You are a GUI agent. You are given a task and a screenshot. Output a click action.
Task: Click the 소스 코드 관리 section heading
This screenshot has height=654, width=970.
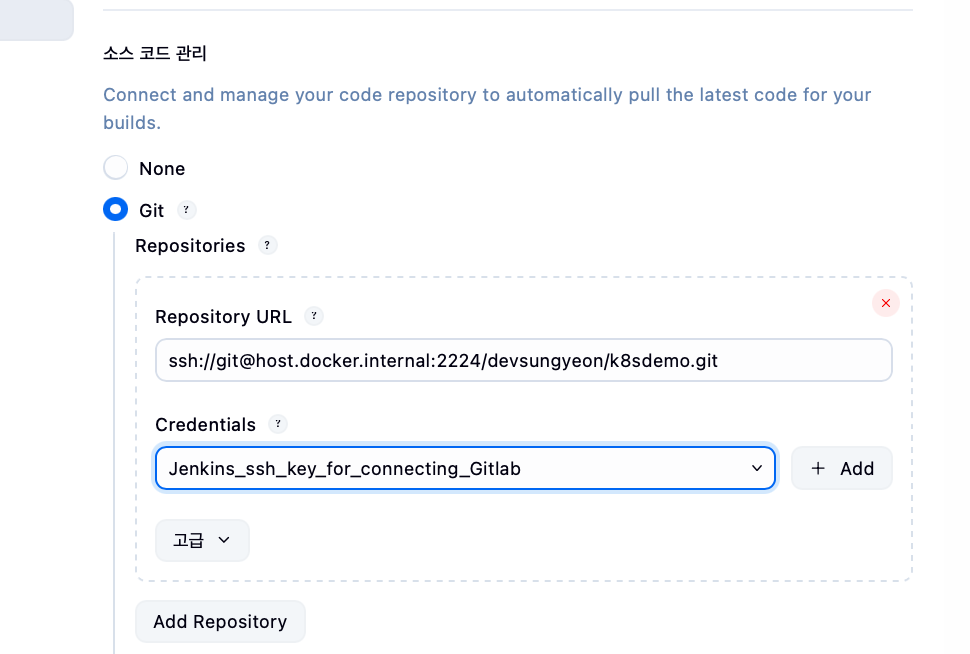click(155, 53)
